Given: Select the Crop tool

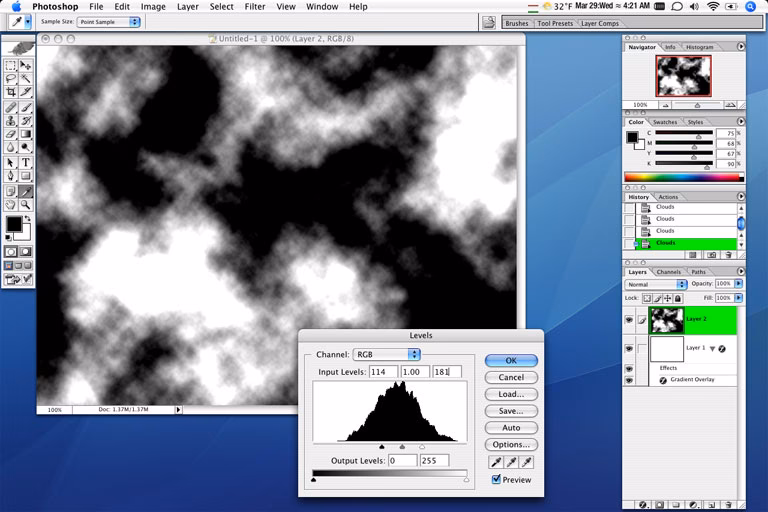Looking at the screenshot, I should click(11, 91).
